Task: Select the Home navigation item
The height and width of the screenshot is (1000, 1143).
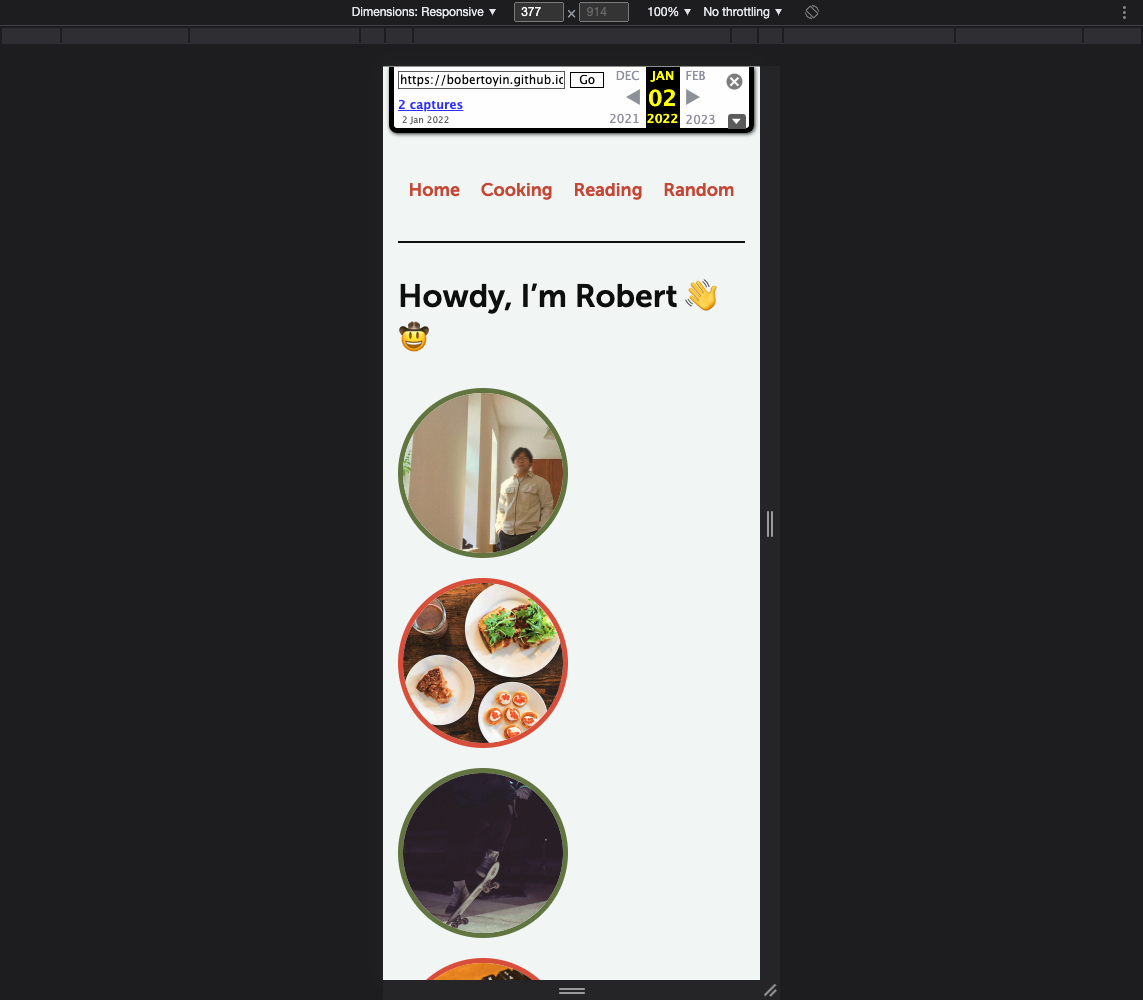Action: [x=434, y=190]
